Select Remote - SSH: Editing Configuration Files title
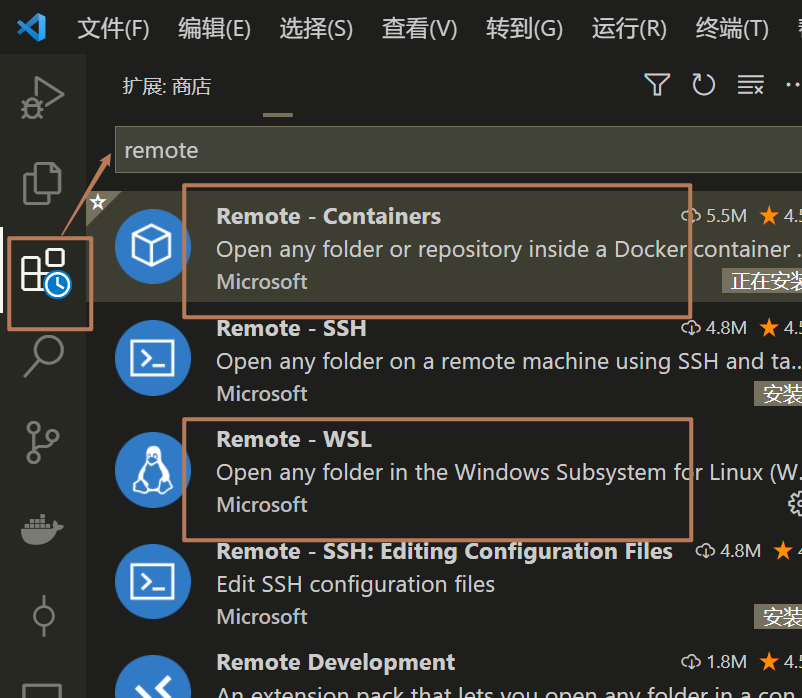The width and height of the screenshot is (802, 698). 444,551
